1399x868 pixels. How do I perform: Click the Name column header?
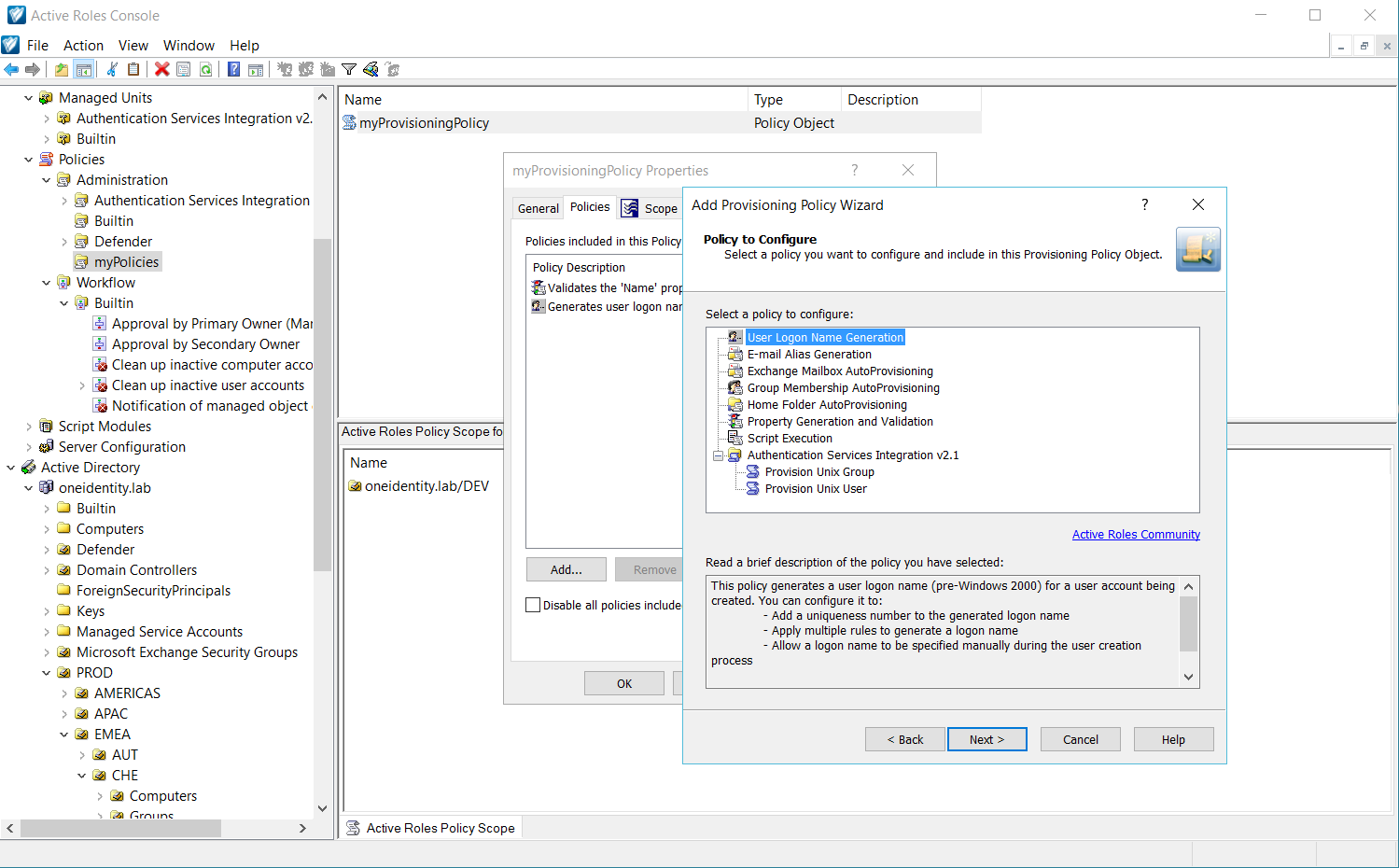tap(543, 99)
